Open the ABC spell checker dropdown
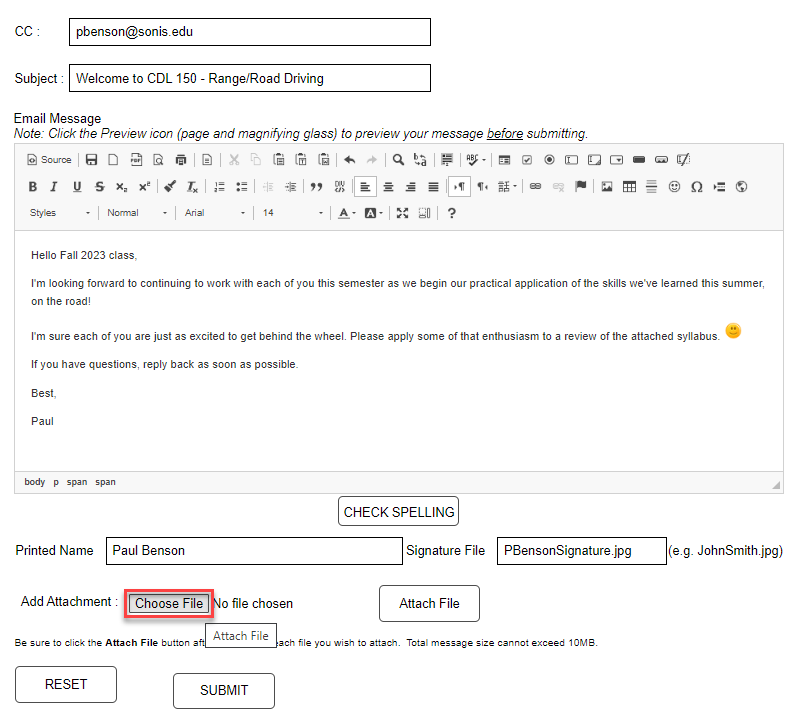Image resolution: width=798 pixels, height=724 pixels. 476,160
